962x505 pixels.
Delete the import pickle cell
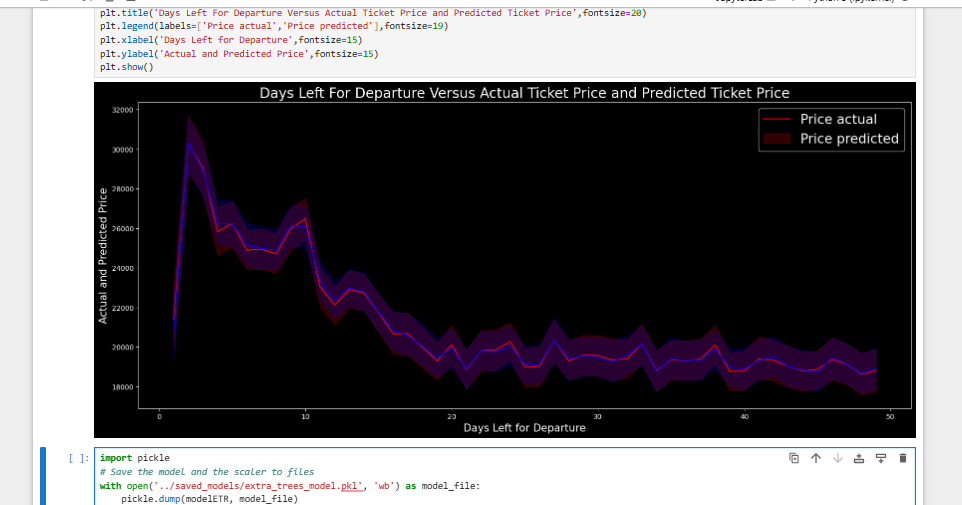point(903,458)
